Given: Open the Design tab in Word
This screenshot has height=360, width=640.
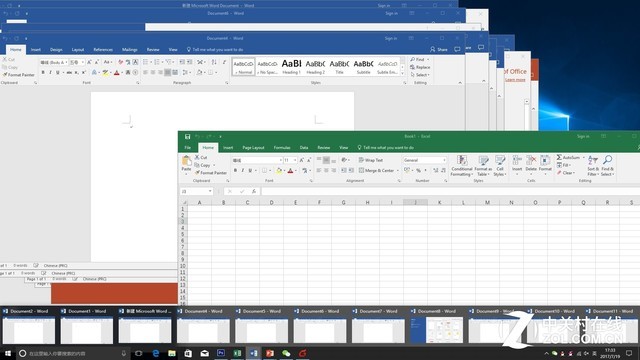Looking at the screenshot, I should tap(56, 50).
